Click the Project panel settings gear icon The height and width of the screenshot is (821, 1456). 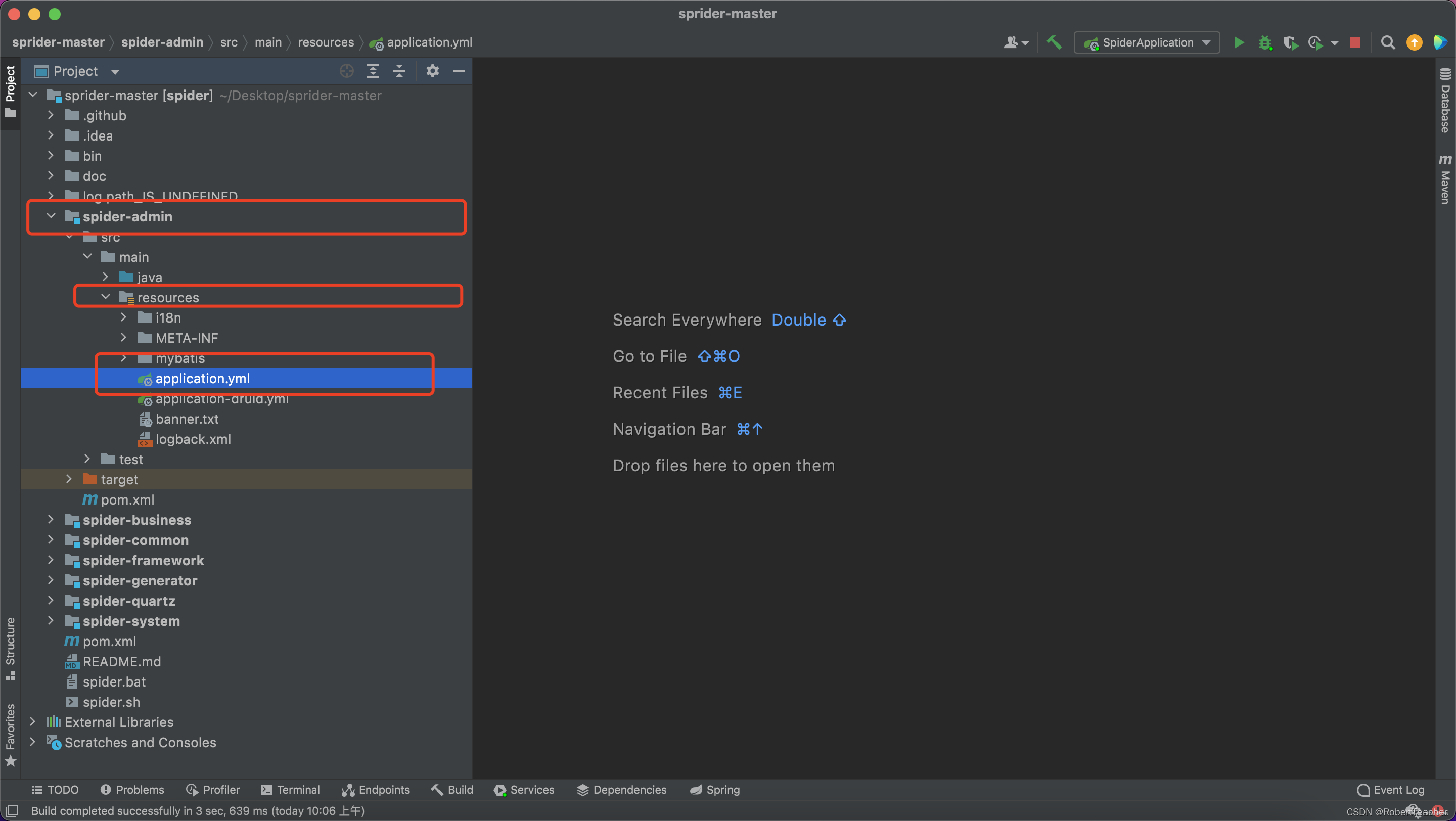point(433,70)
